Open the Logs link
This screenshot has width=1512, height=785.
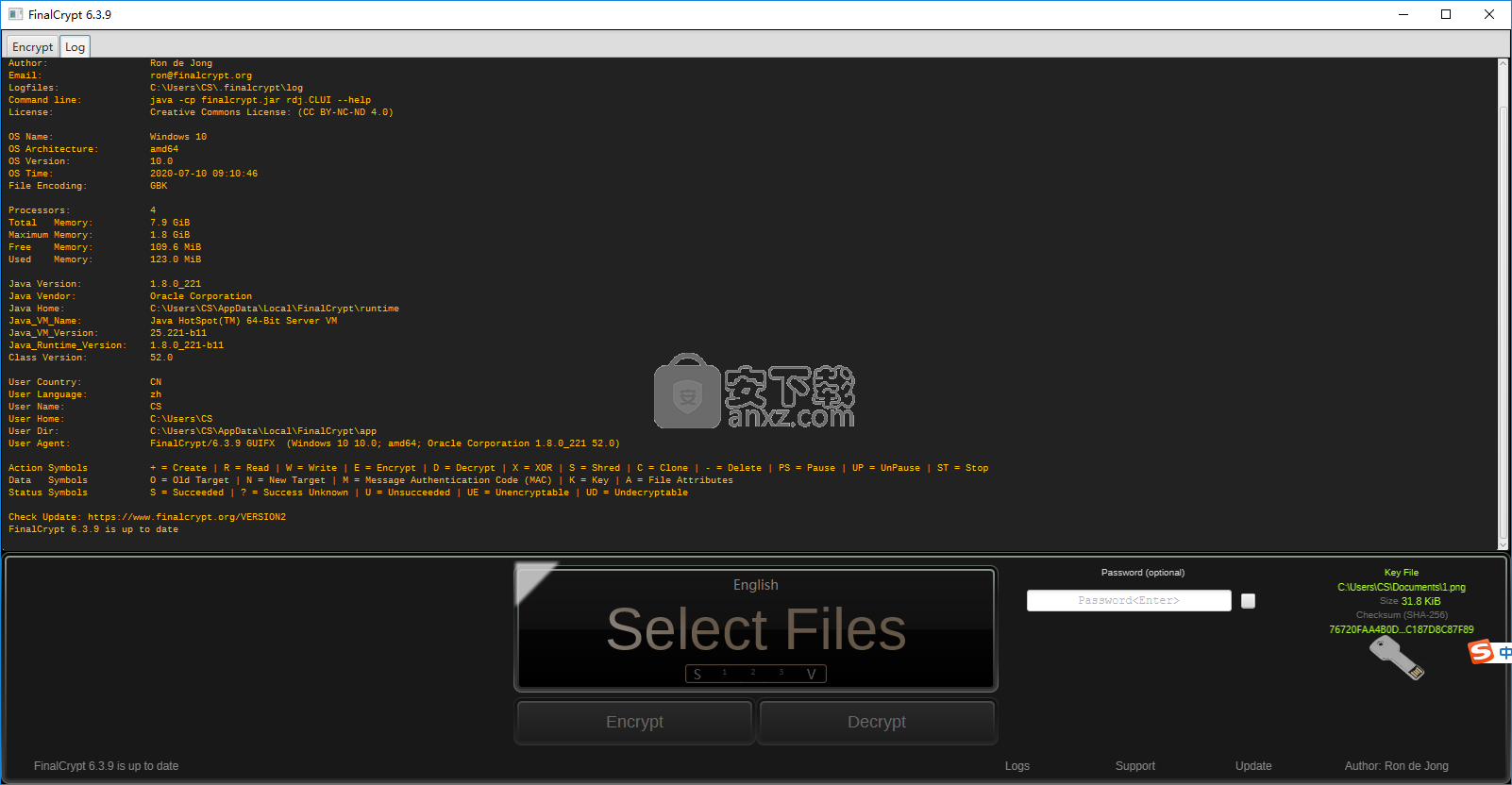pyautogui.click(x=1017, y=766)
